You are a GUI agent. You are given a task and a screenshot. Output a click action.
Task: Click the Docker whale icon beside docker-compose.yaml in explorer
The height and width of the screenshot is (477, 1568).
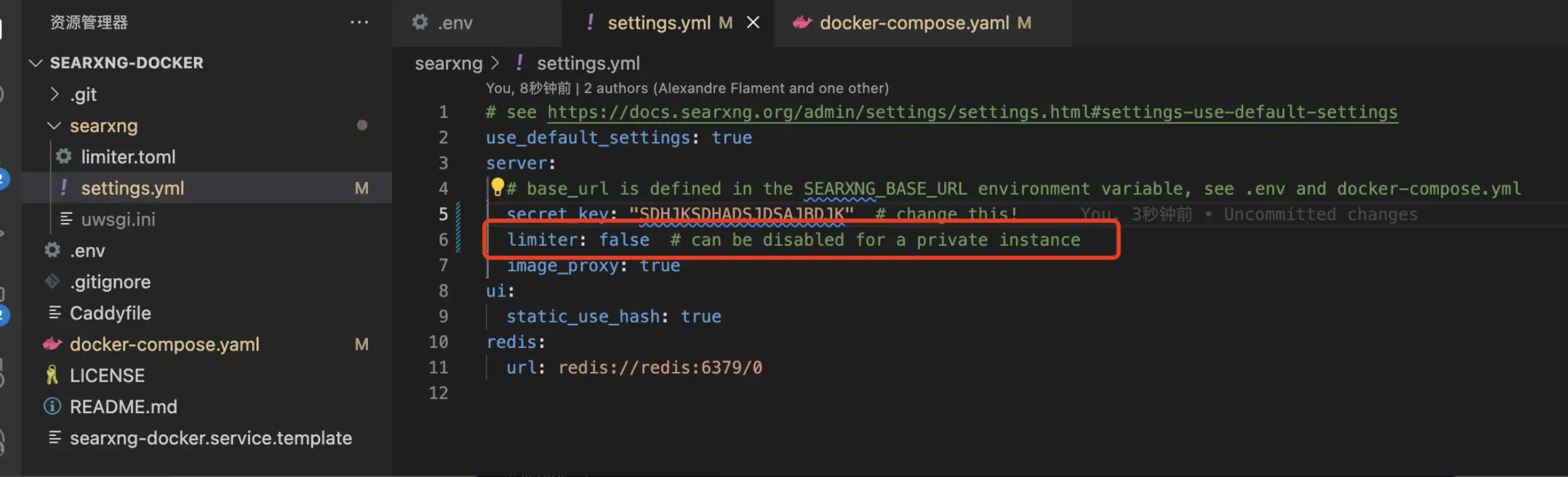pyautogui.click(x=53, y=343)
